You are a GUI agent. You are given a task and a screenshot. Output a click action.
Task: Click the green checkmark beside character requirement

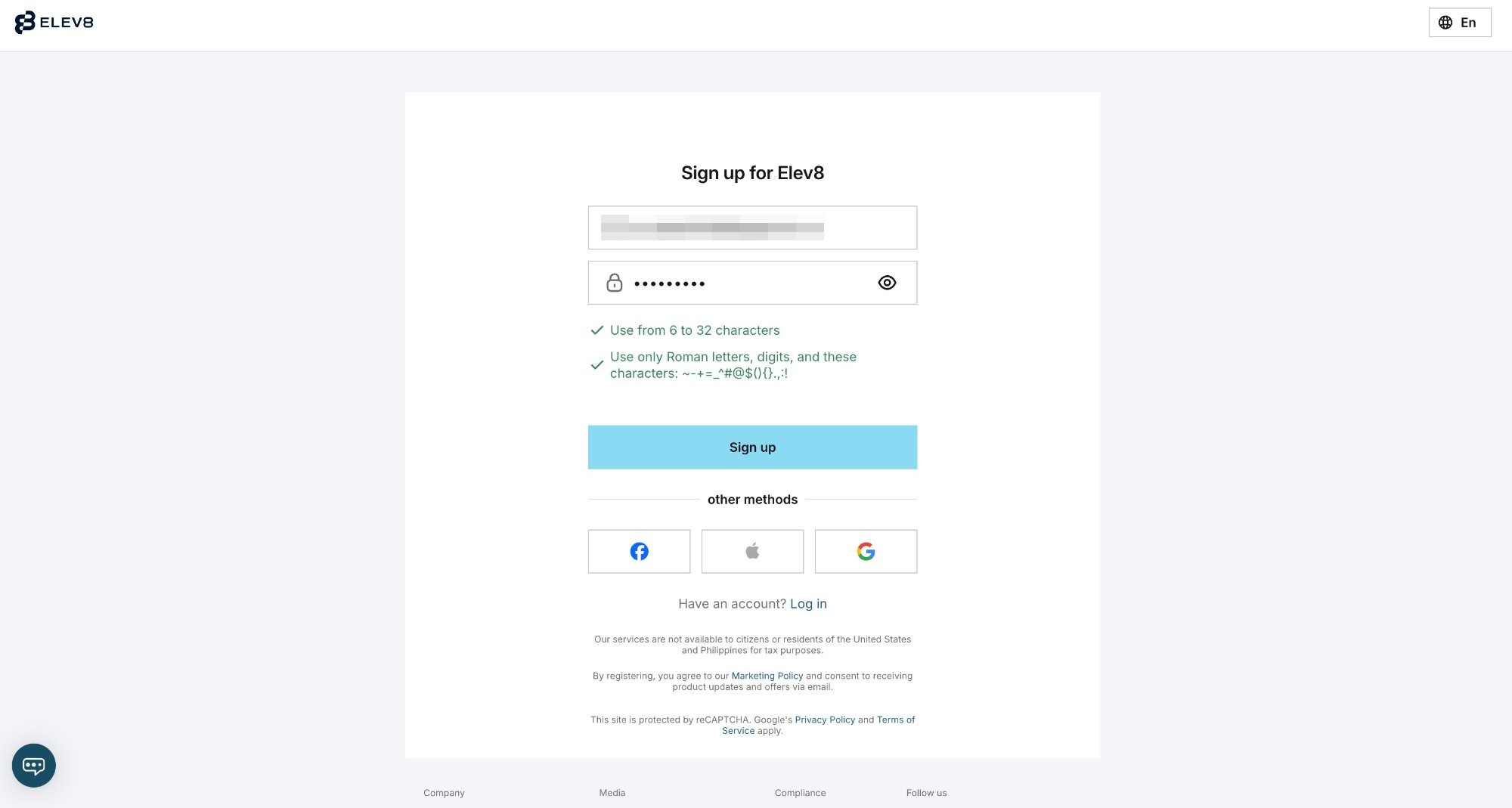click(x=598, y=330)
